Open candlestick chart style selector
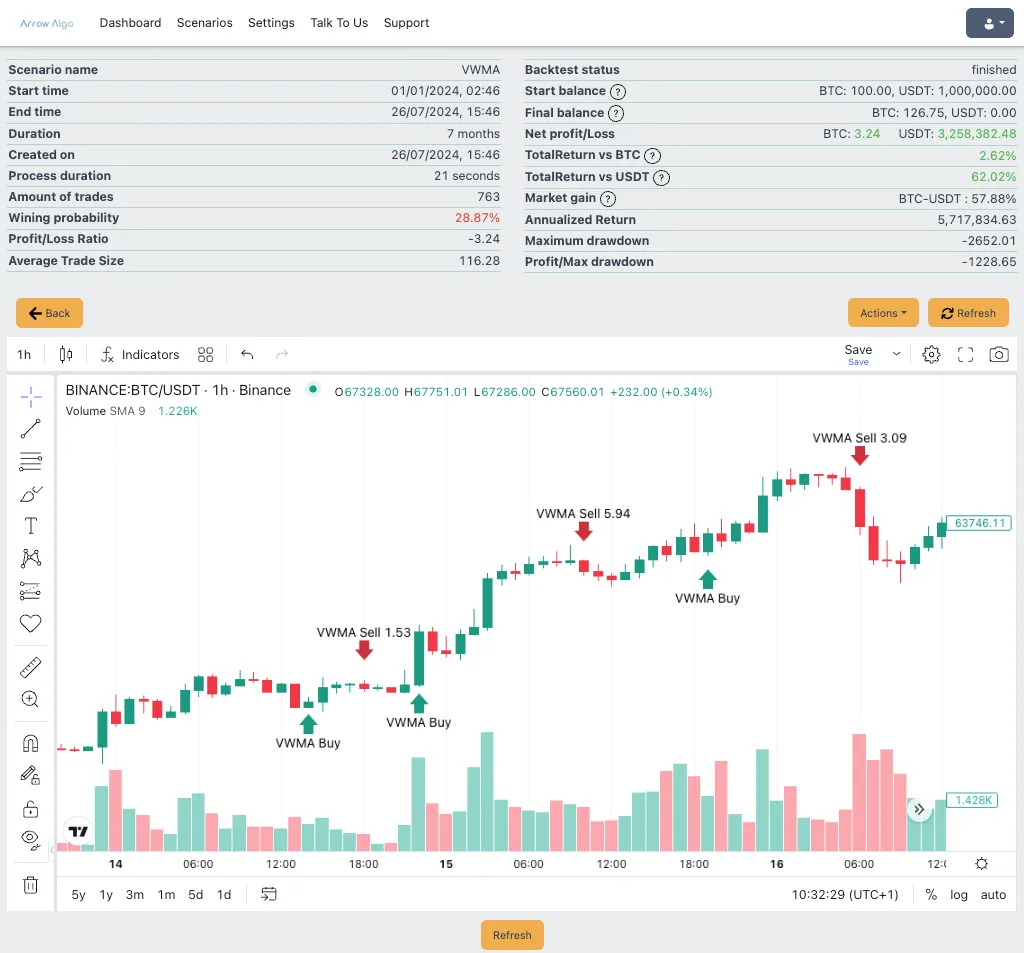 coord(66,355)
